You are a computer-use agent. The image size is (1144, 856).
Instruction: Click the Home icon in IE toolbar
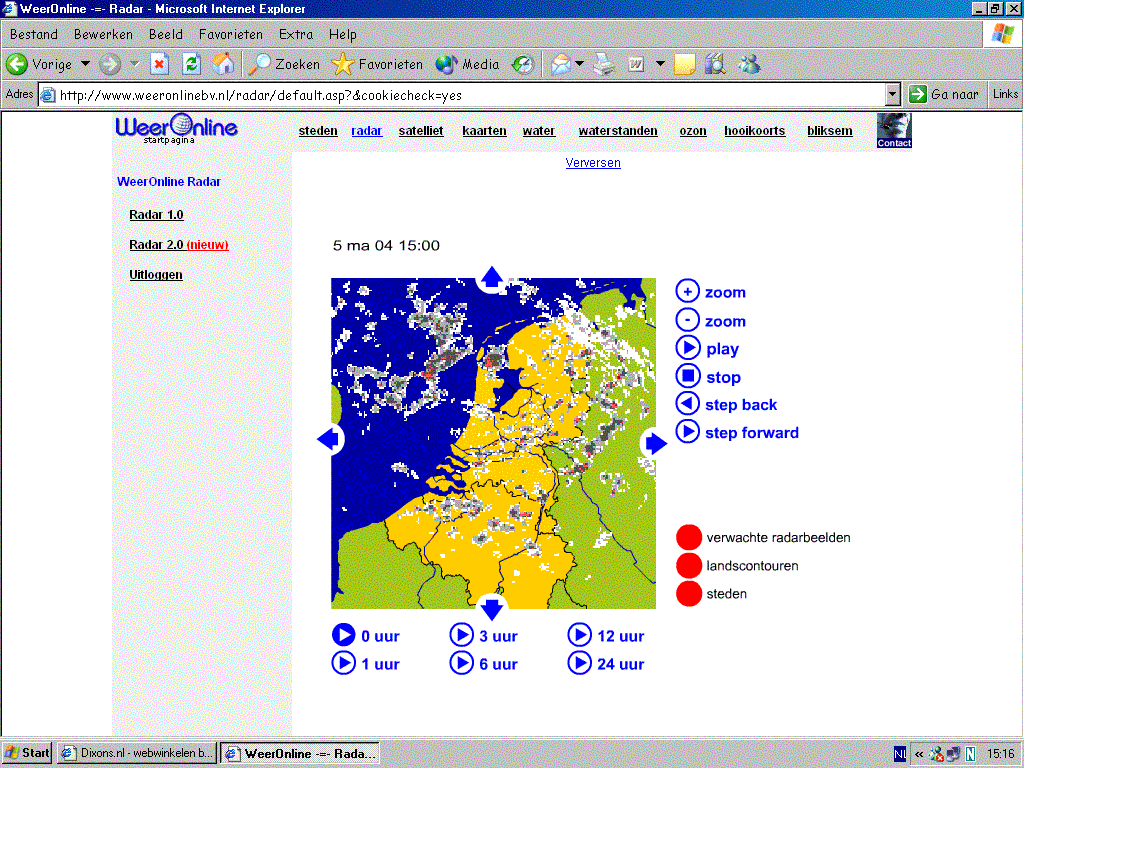point(223,64)
